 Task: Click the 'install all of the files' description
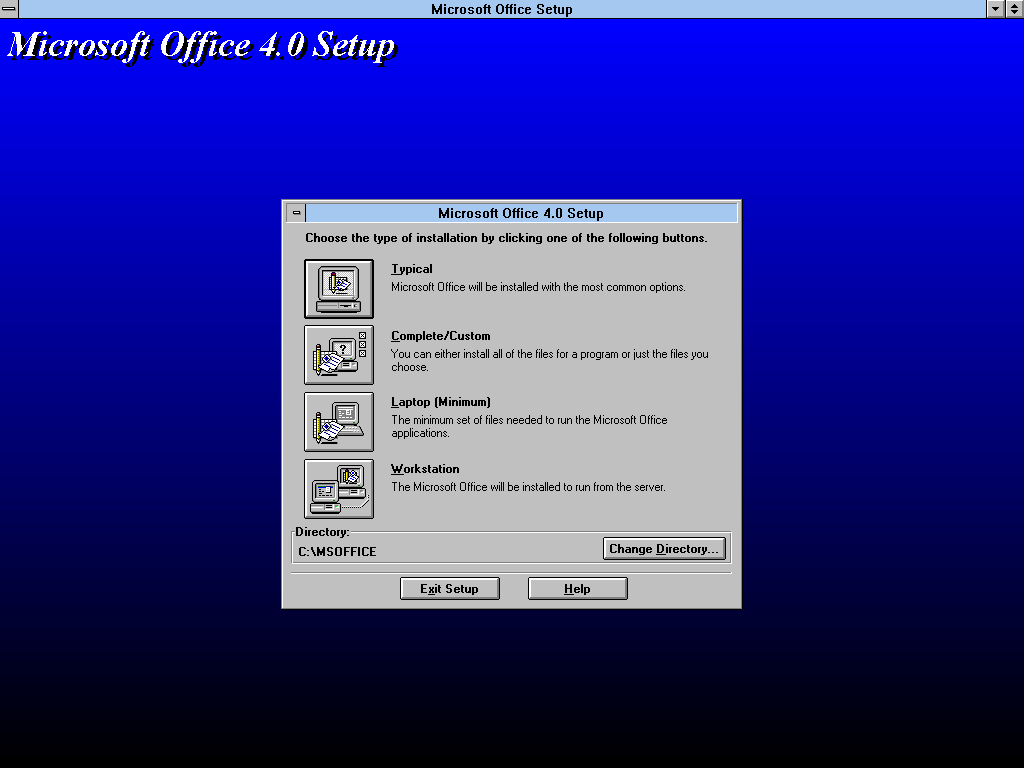pyautogui.click(x=550, y=360)
